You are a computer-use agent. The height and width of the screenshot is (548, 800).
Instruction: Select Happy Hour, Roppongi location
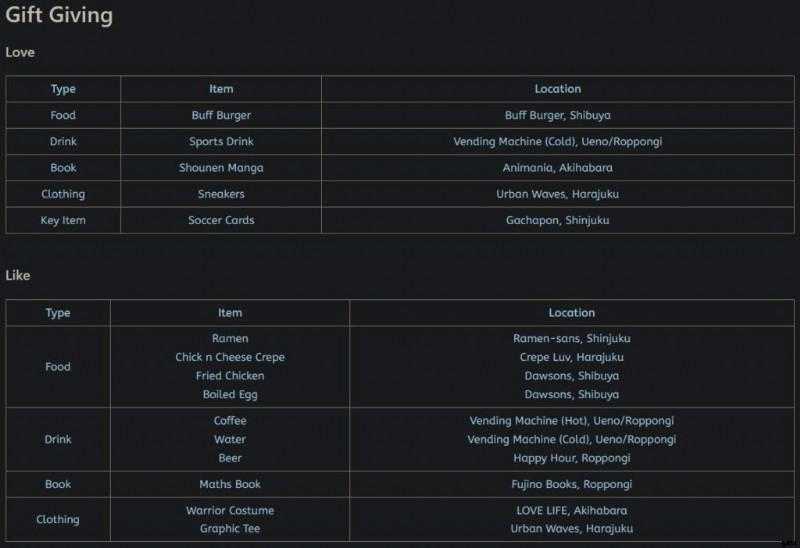(x=571, y=458)
